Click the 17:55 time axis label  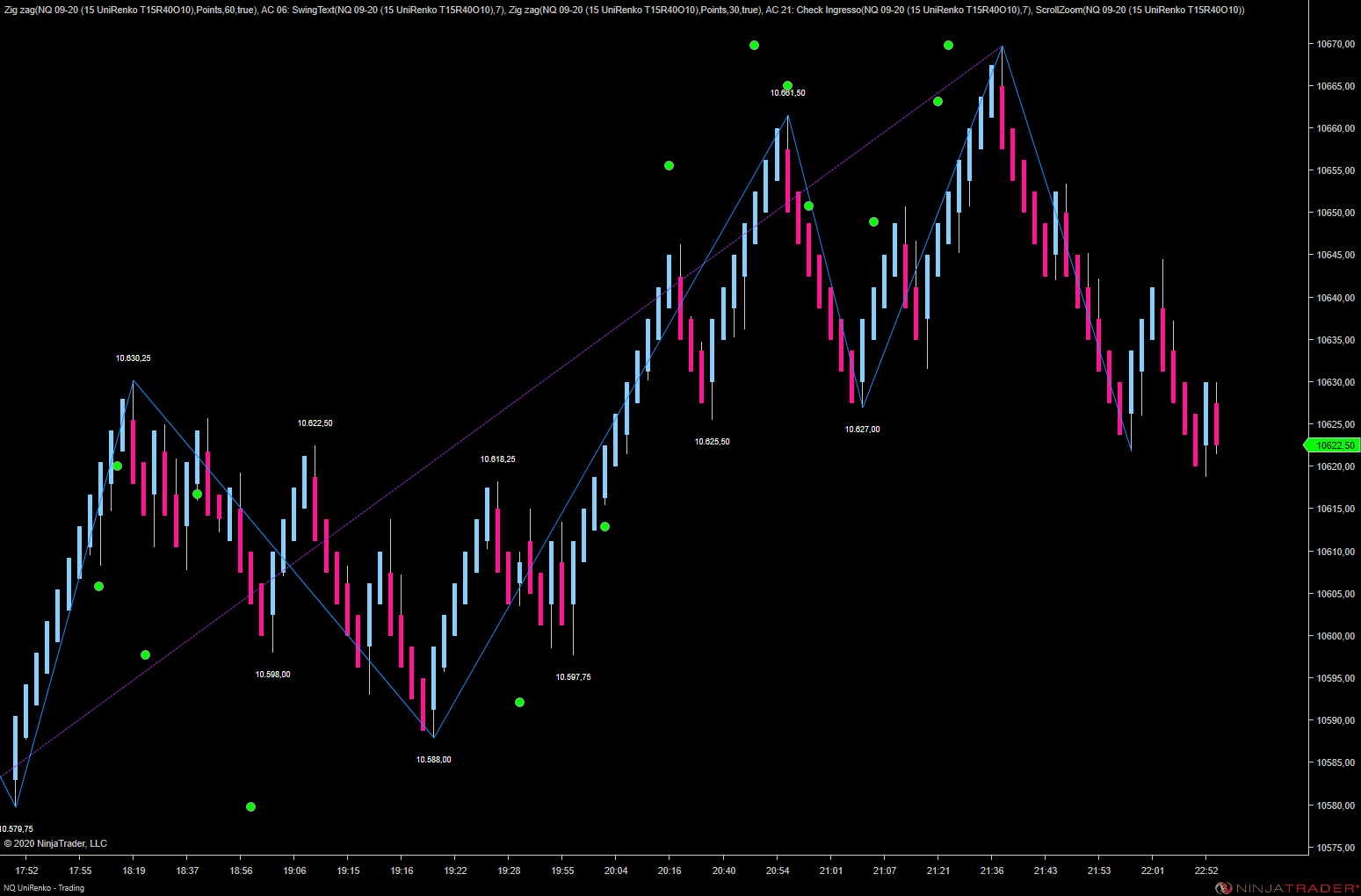[x=80, y=871]
